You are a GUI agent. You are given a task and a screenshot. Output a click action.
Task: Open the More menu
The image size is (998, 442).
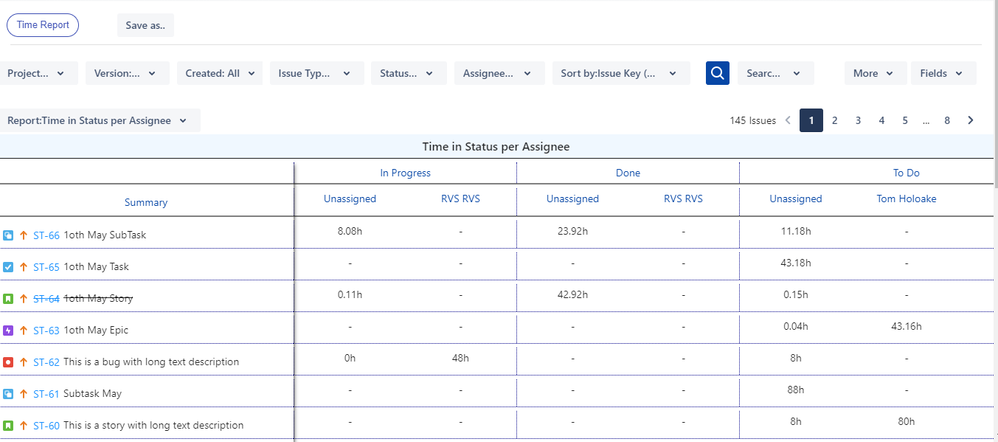tap(875, 73)
